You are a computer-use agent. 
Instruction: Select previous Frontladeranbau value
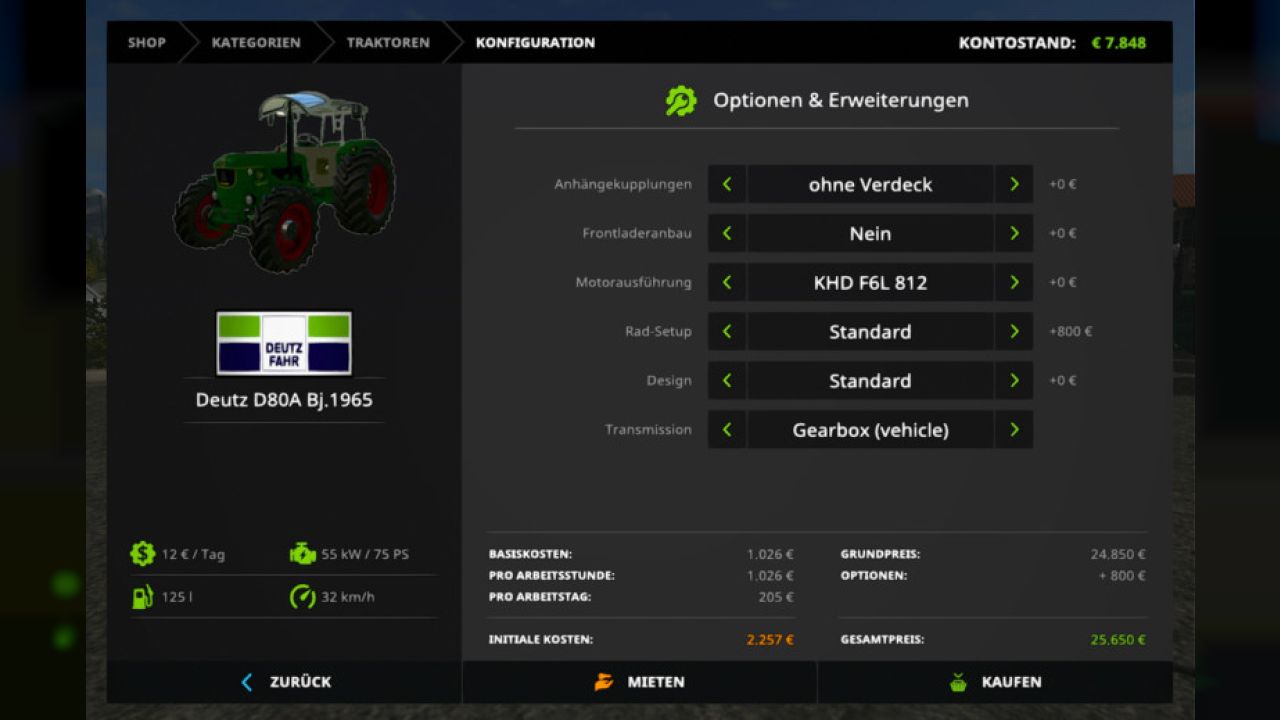click(727, 233)
